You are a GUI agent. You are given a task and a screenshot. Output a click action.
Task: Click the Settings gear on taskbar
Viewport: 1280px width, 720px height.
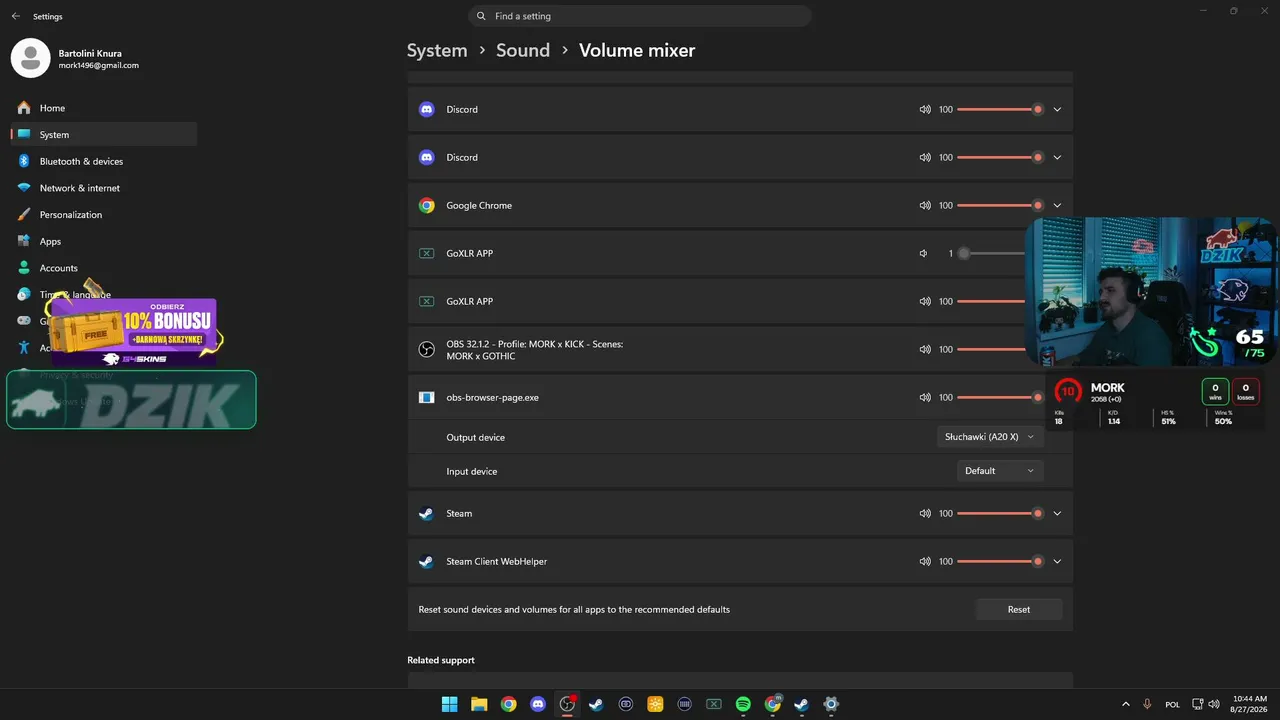[x=831, y=704]
